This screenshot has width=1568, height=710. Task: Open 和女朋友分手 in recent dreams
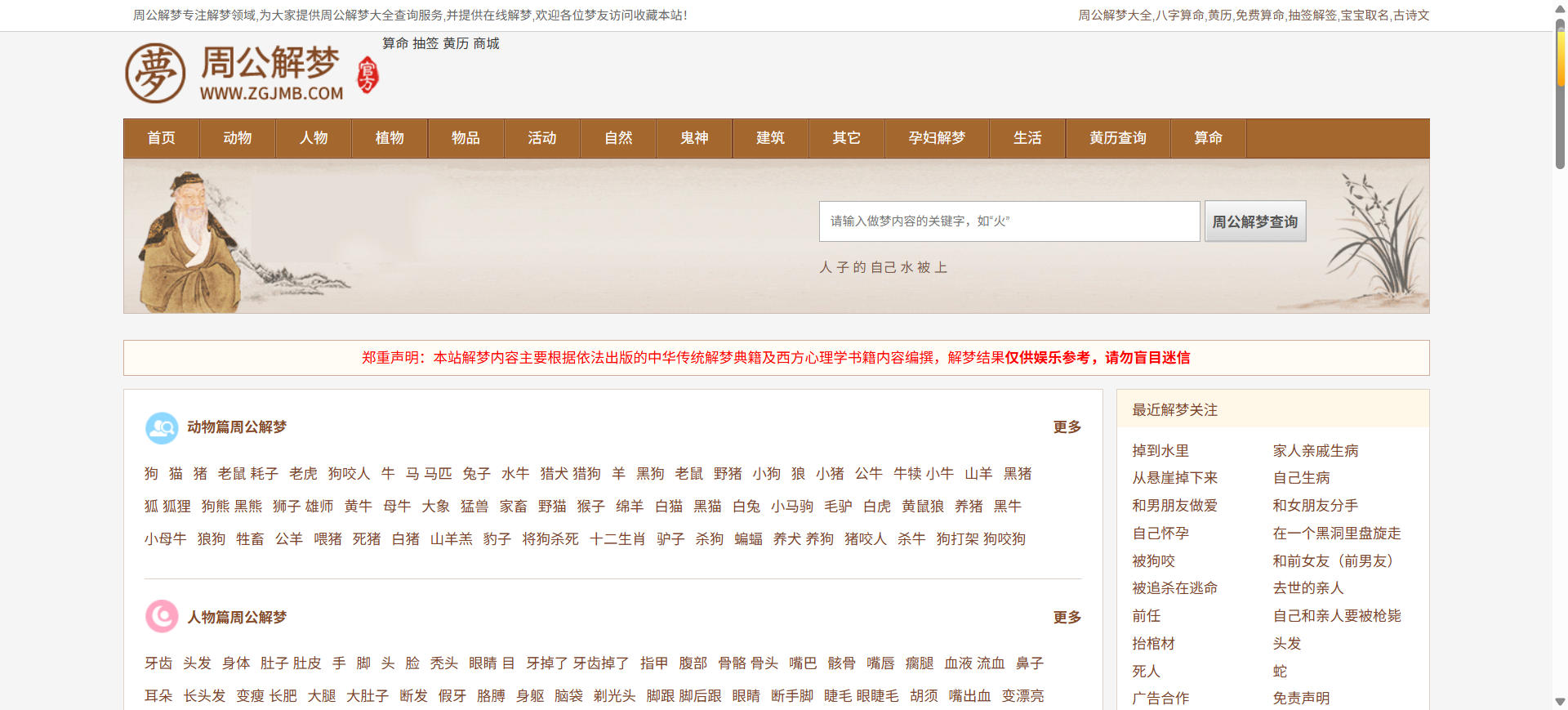click(1316, 506)
